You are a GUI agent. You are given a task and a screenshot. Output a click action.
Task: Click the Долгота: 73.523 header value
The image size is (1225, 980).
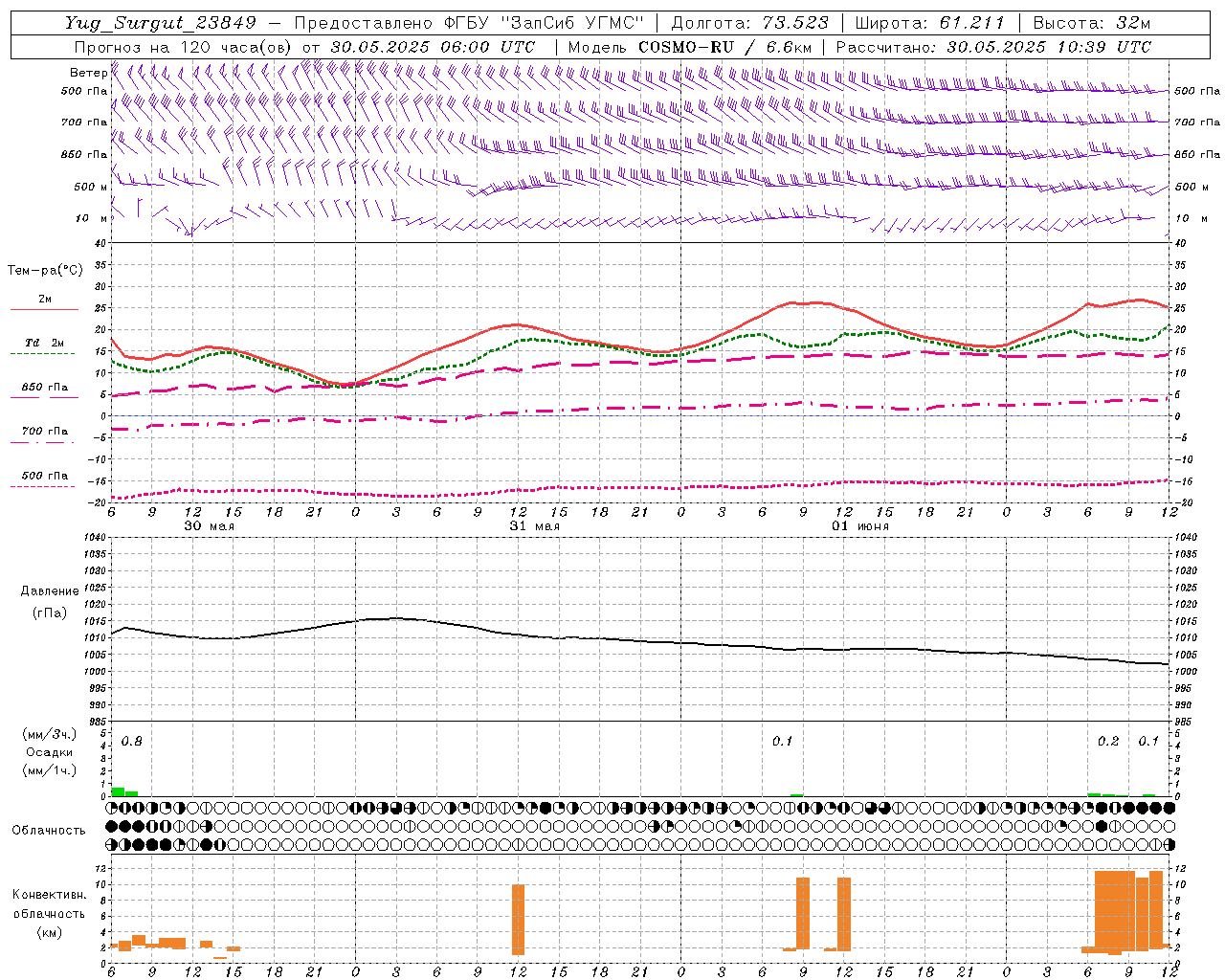pyautogui.click(x=750, y=23)
